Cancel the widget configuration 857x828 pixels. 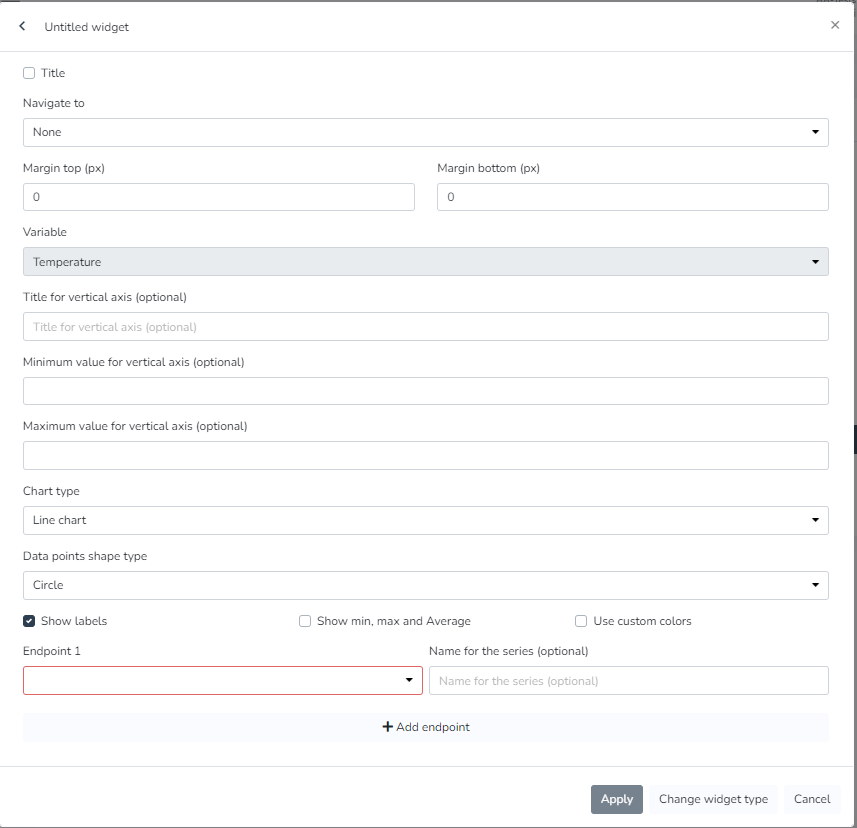pos(811,799)
